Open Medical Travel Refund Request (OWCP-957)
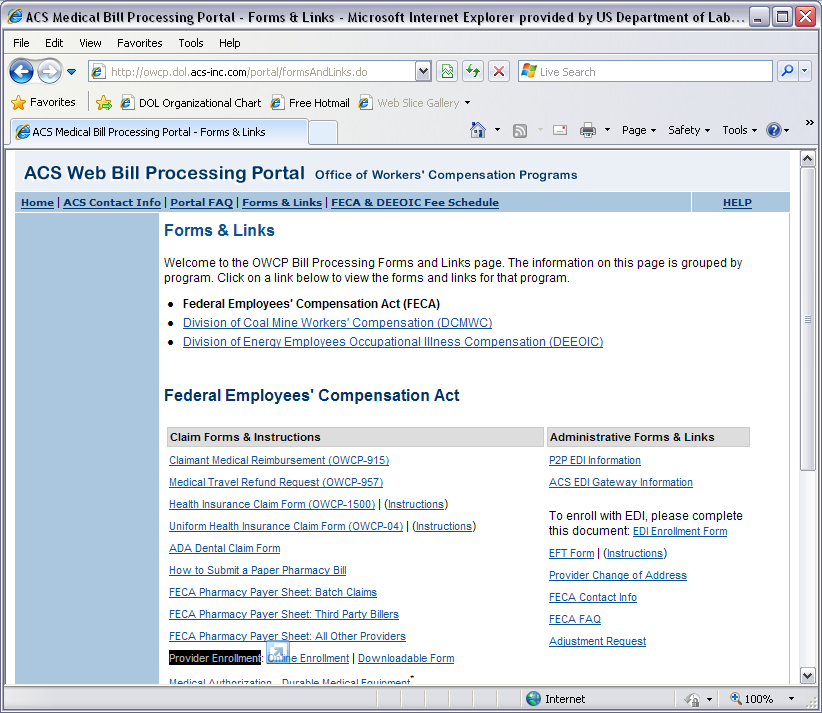 pyautogui.click(x=276, y=482)
